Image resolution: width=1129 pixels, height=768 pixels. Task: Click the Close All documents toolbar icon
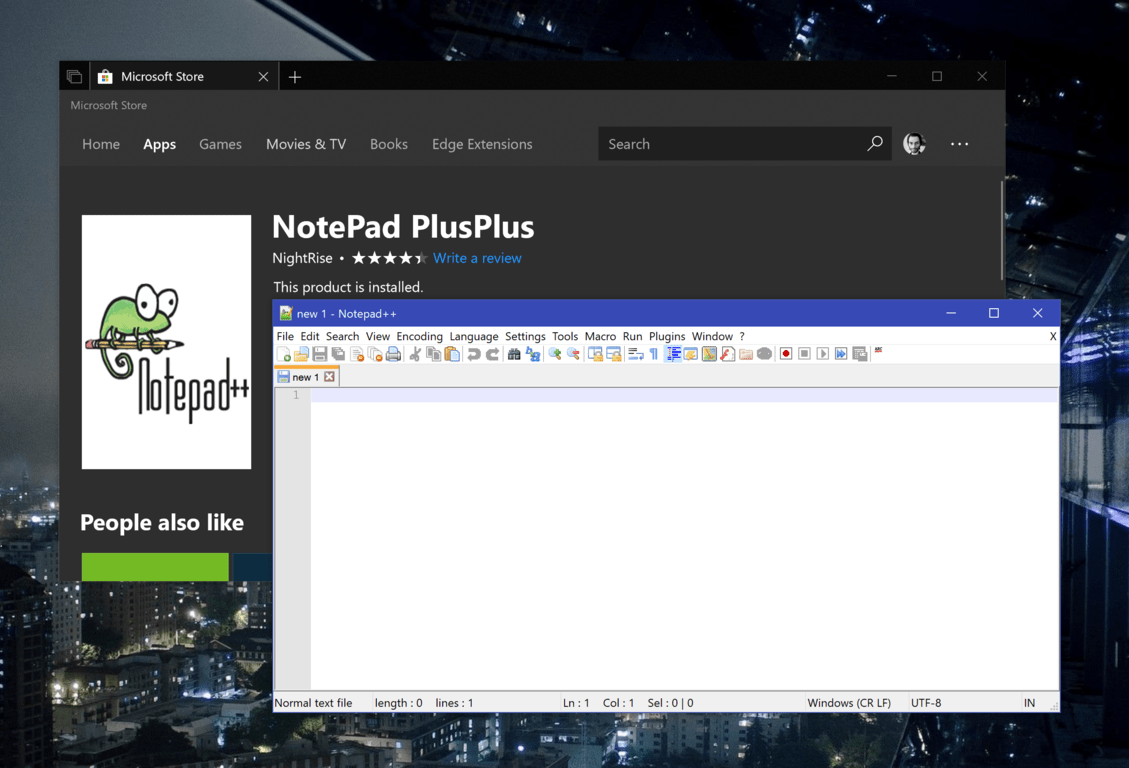tap(374, 353)
